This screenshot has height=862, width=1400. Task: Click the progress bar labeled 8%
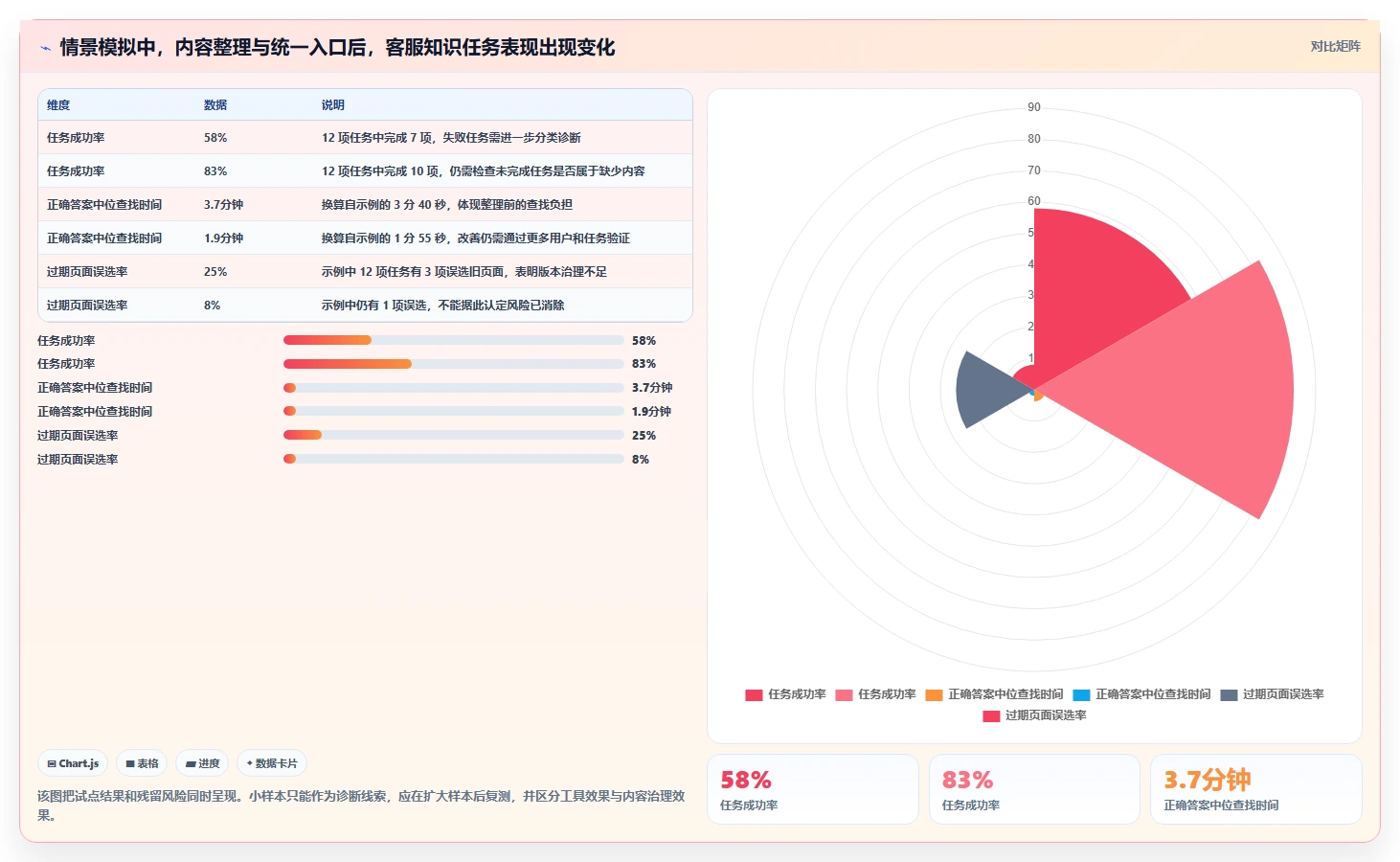(x=454, y=459)
